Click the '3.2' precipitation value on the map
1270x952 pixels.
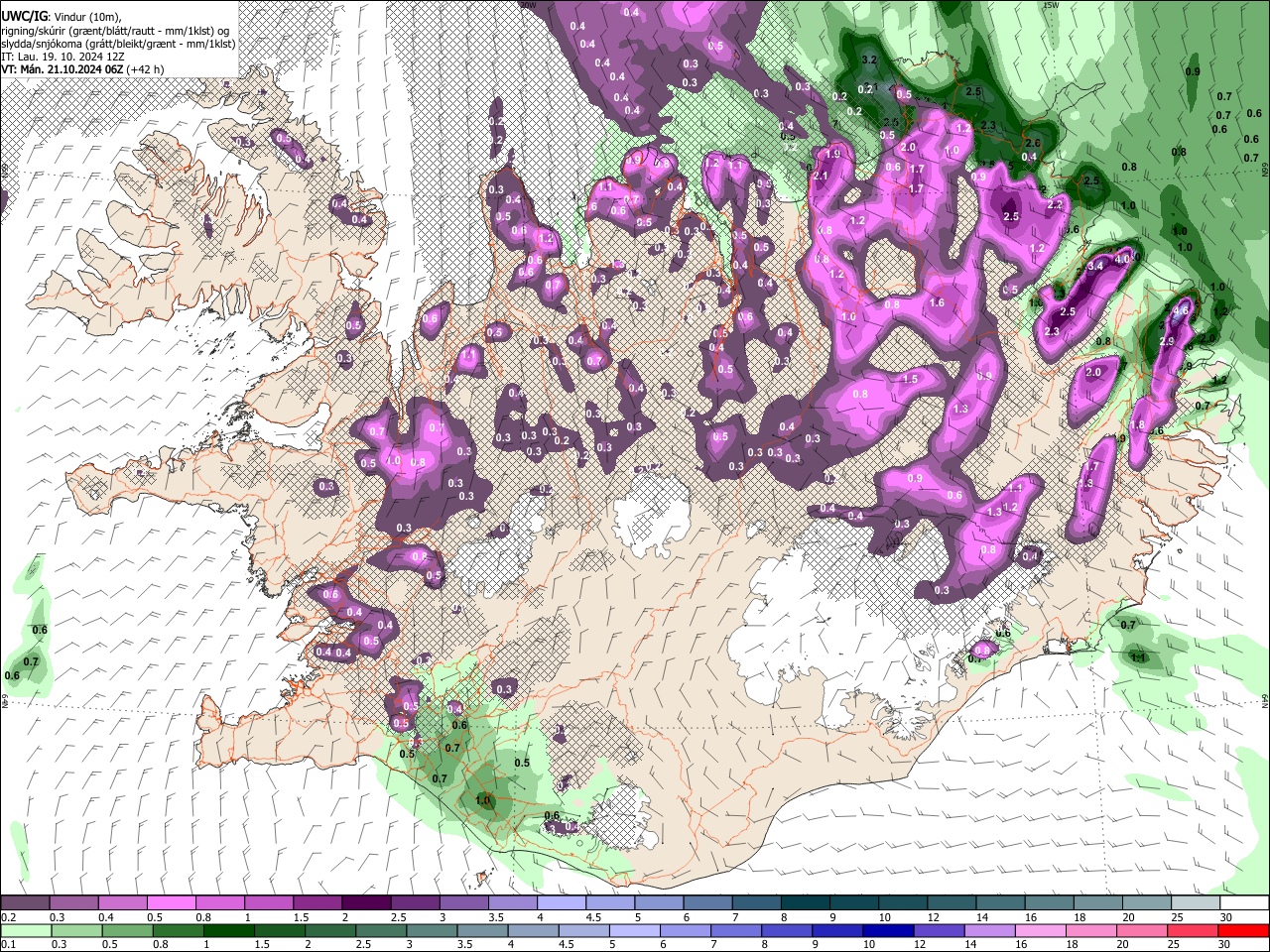point(870,60)
